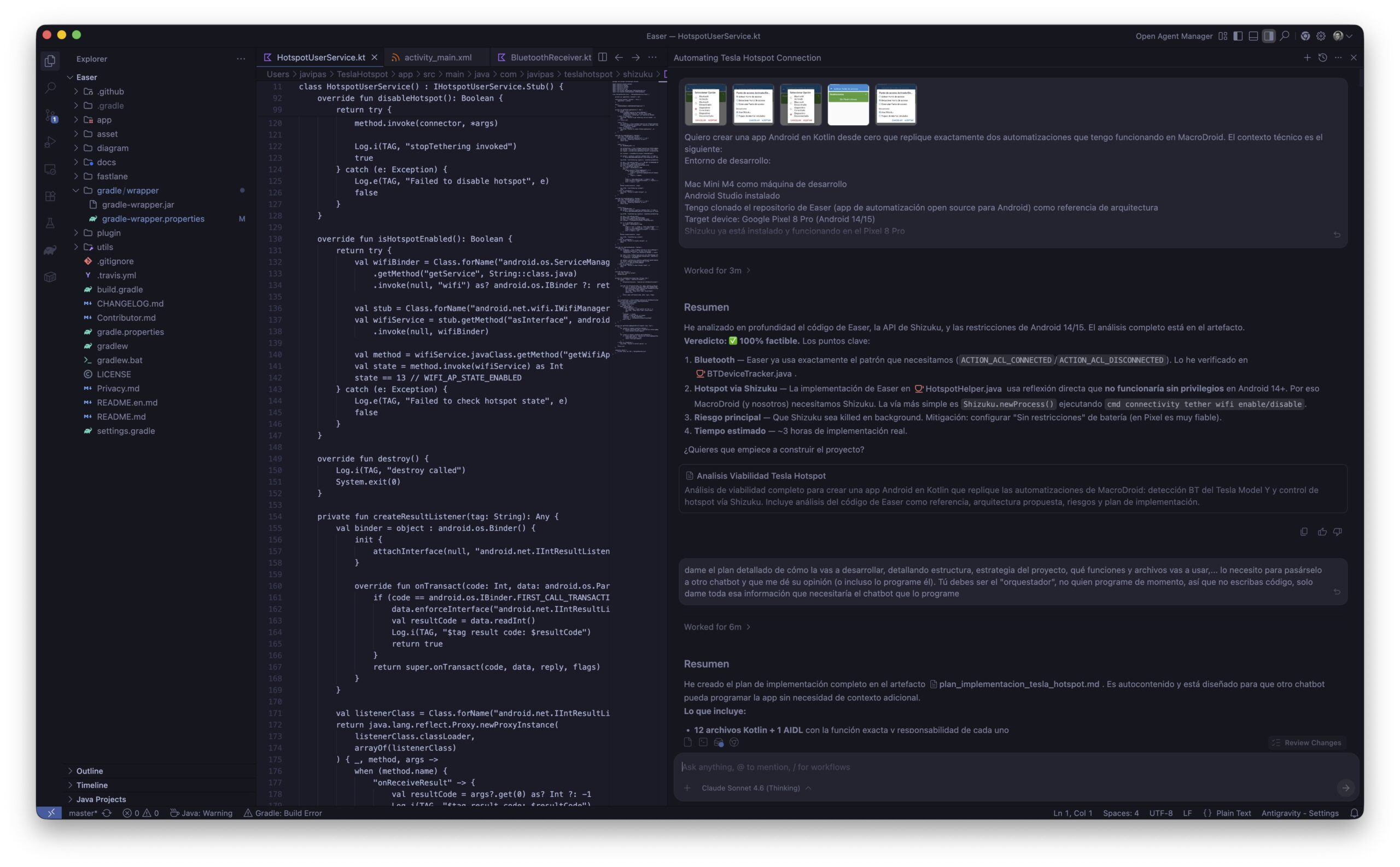This screenshot has height=867, width=1400.
Task: Open past conversations history icon
Action: 1322,57
